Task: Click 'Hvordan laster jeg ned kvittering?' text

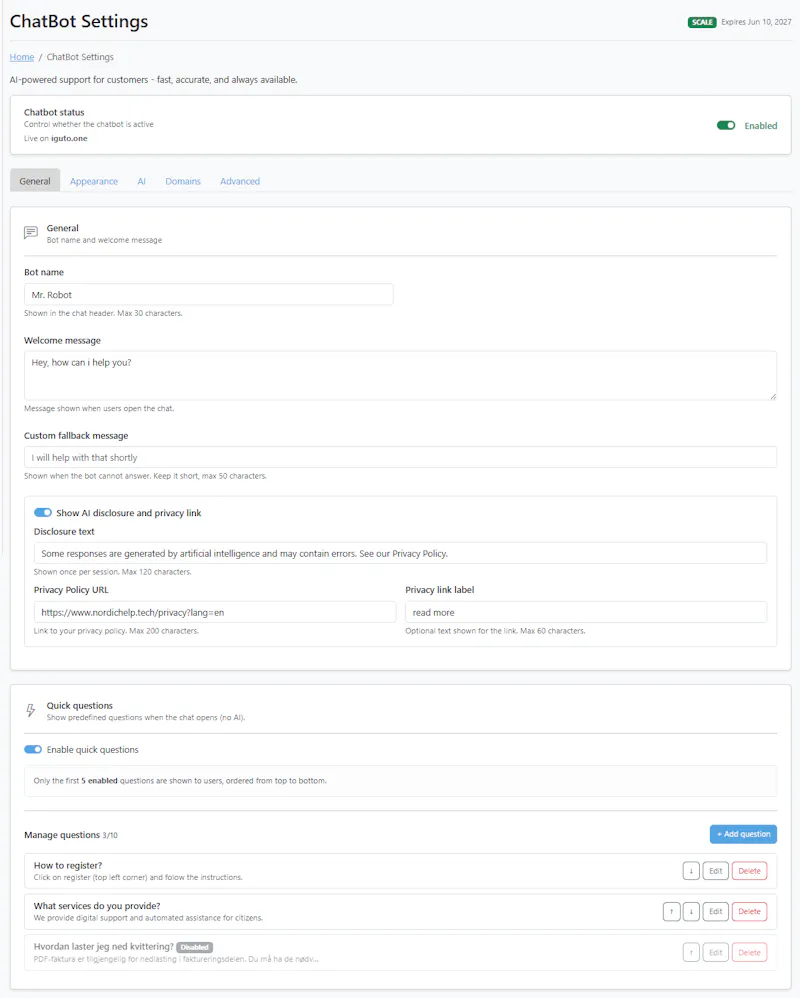Action: [x=104, y=946]
